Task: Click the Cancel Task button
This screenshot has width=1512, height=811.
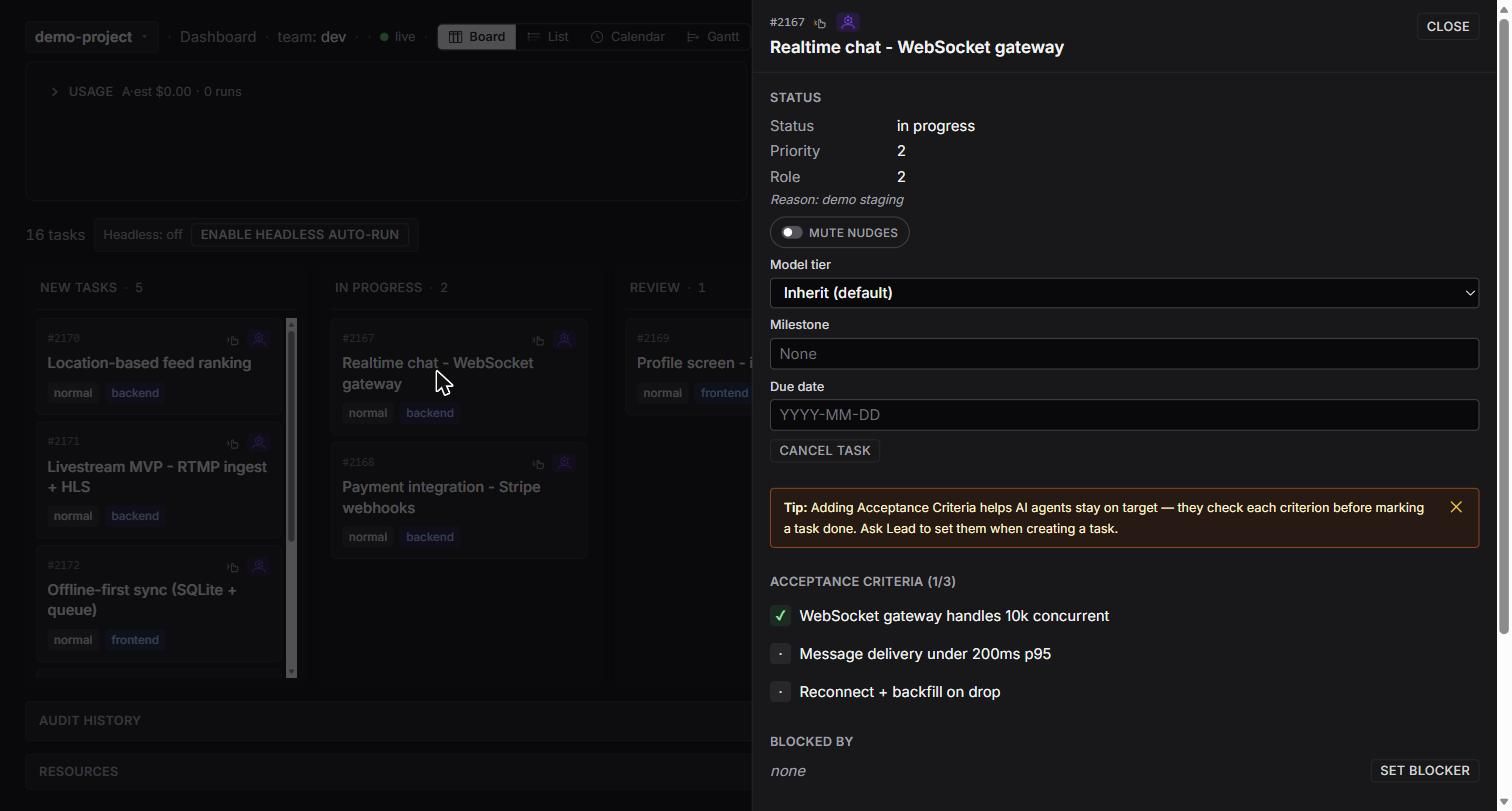Action: point(825,451)
